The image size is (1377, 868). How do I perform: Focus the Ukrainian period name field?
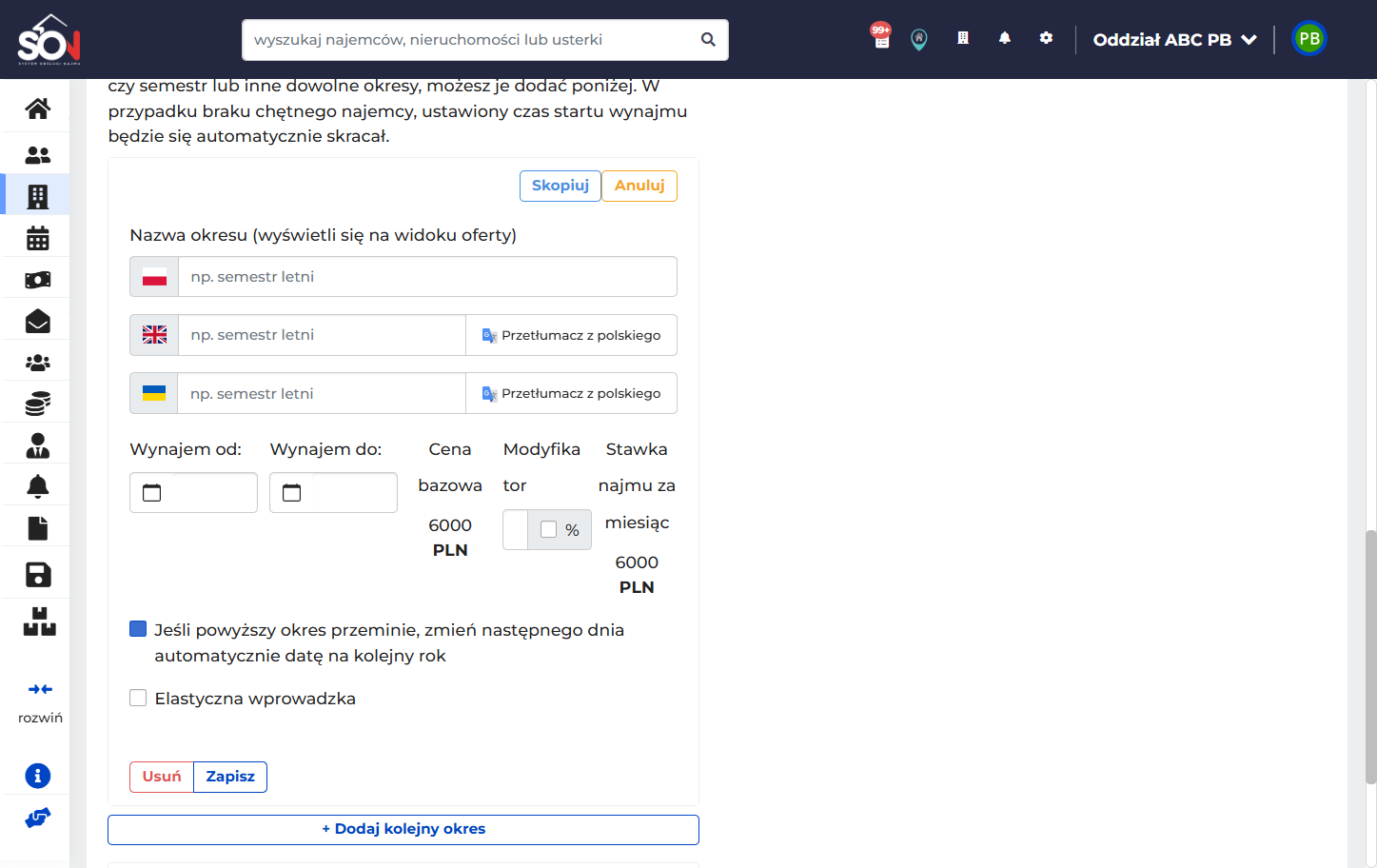tap(322, 393)
